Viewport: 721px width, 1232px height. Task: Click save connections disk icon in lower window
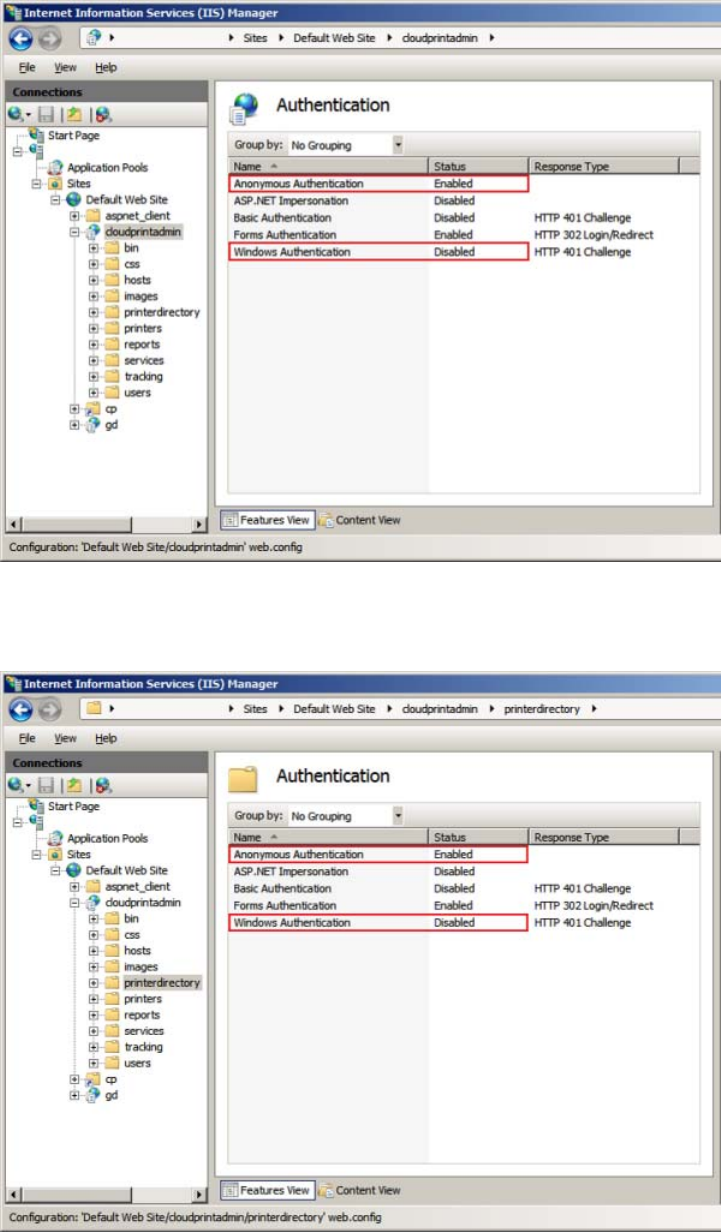tap(46, 786)
